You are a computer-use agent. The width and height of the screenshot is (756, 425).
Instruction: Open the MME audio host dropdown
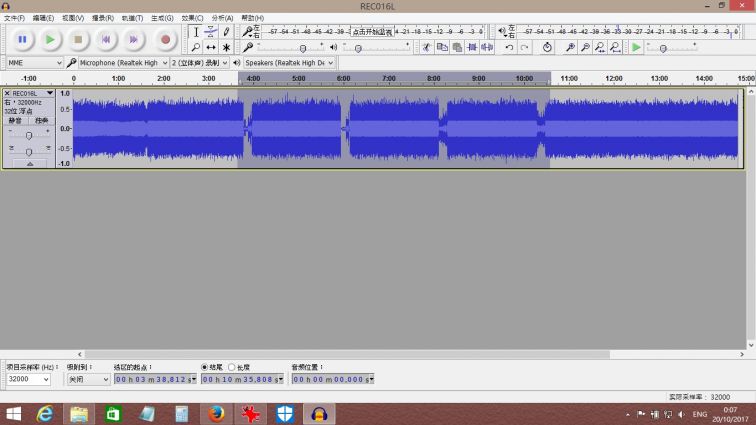(x=34, y=62)
